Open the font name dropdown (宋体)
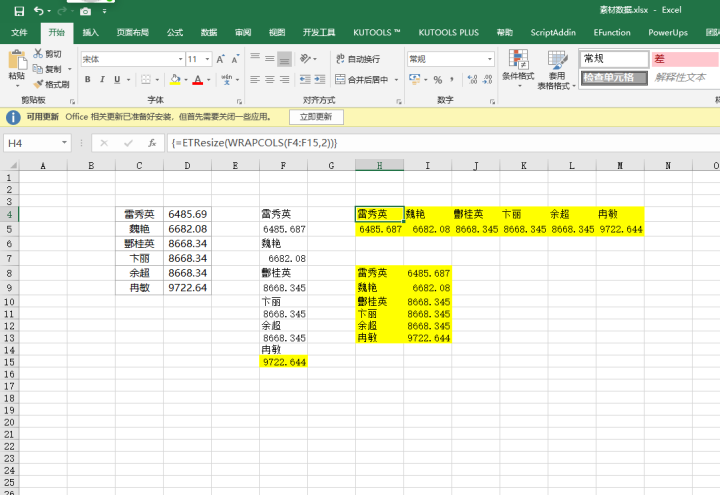Image resolution: width=720 pixels, height=495 pixels. [x=180, y=59]
